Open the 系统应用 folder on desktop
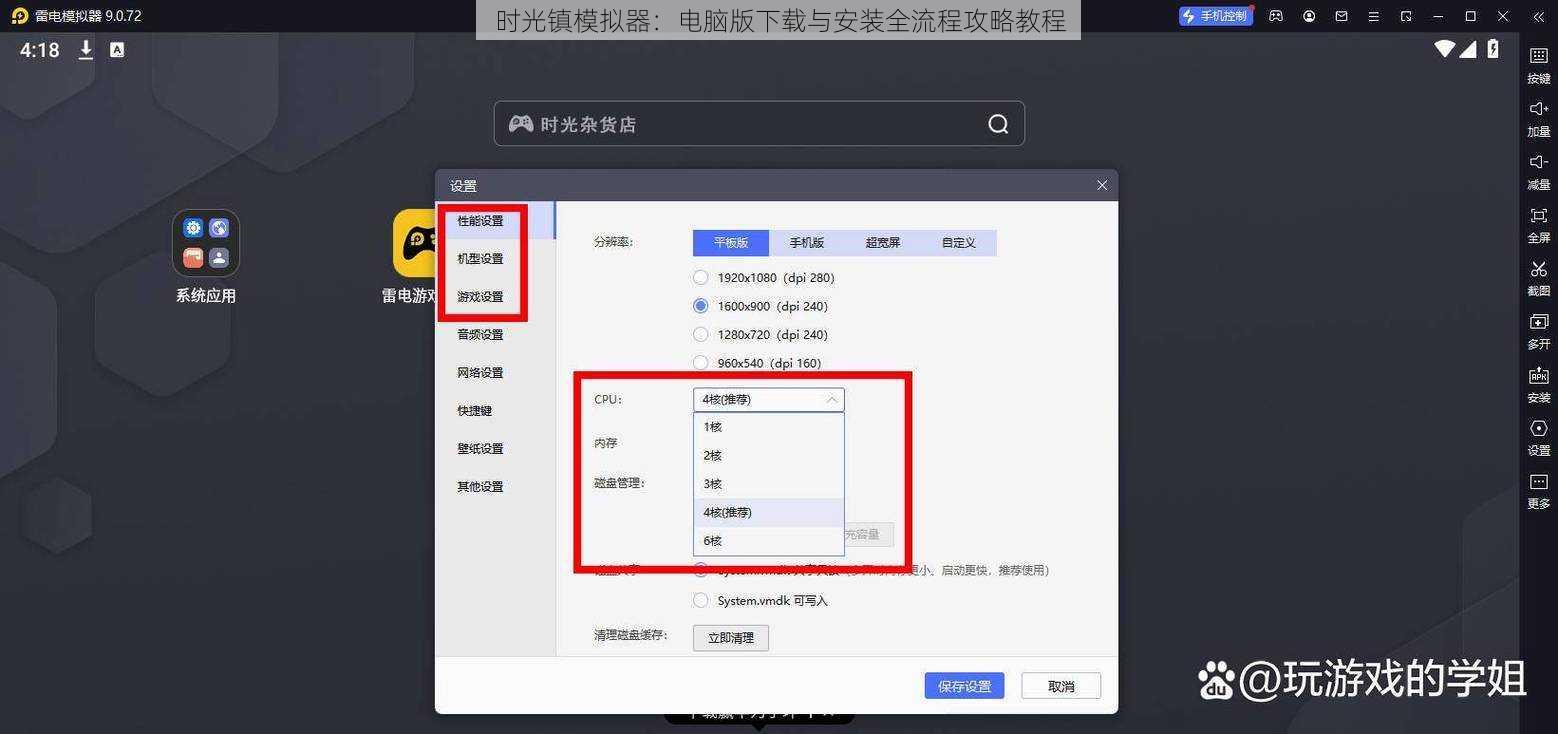 [206, 243]
